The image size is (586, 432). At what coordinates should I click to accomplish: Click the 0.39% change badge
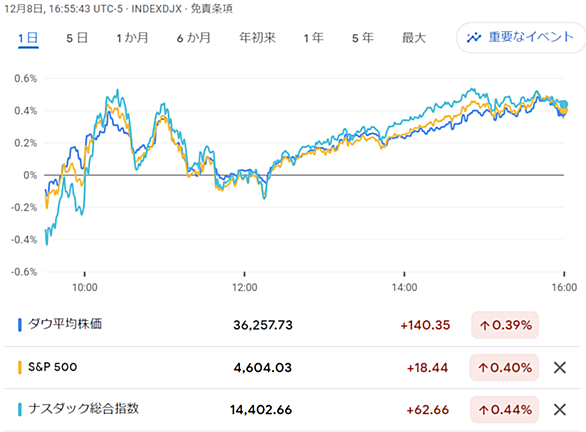505,325
